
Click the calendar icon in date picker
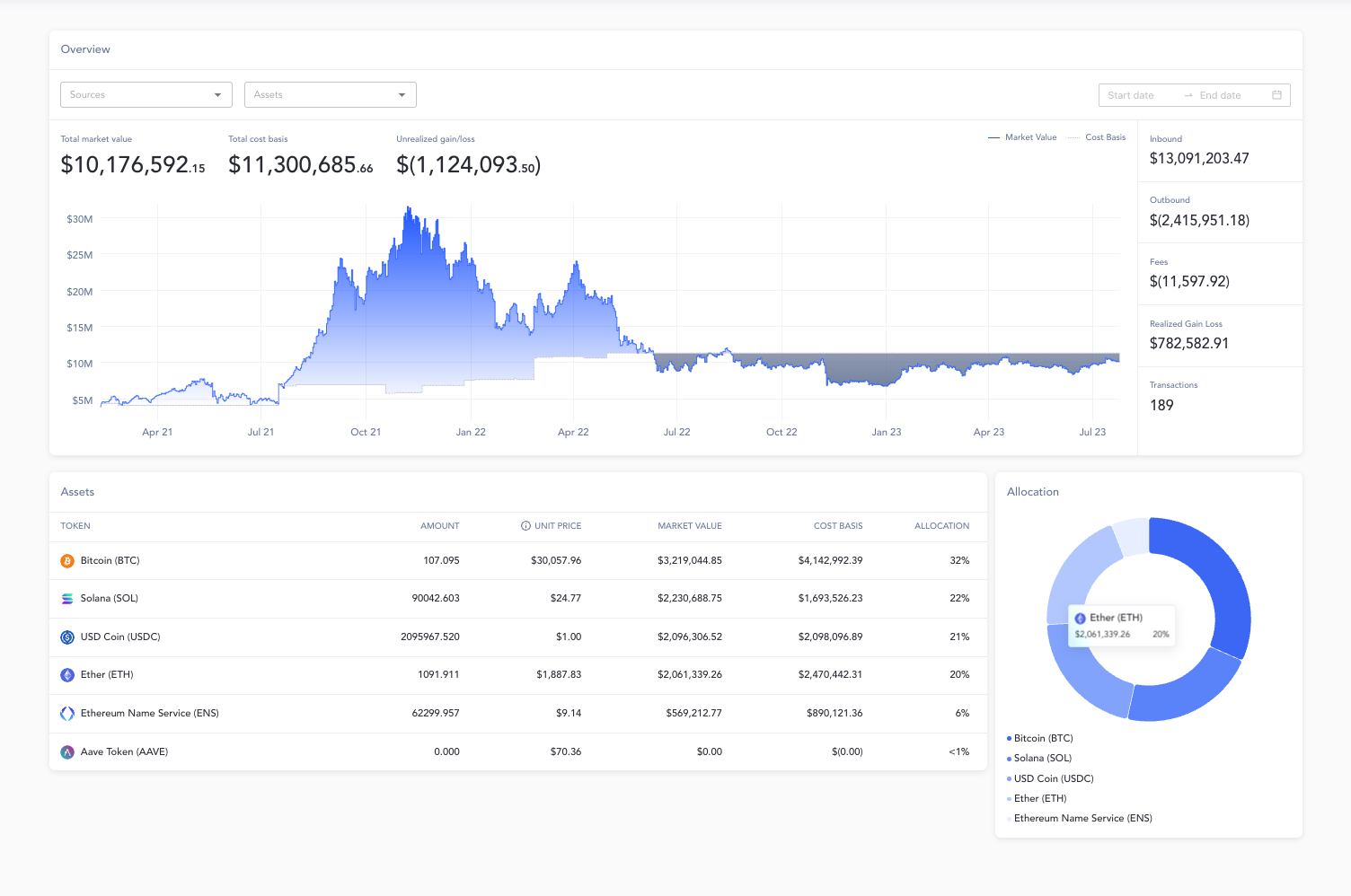point(1276,95)
